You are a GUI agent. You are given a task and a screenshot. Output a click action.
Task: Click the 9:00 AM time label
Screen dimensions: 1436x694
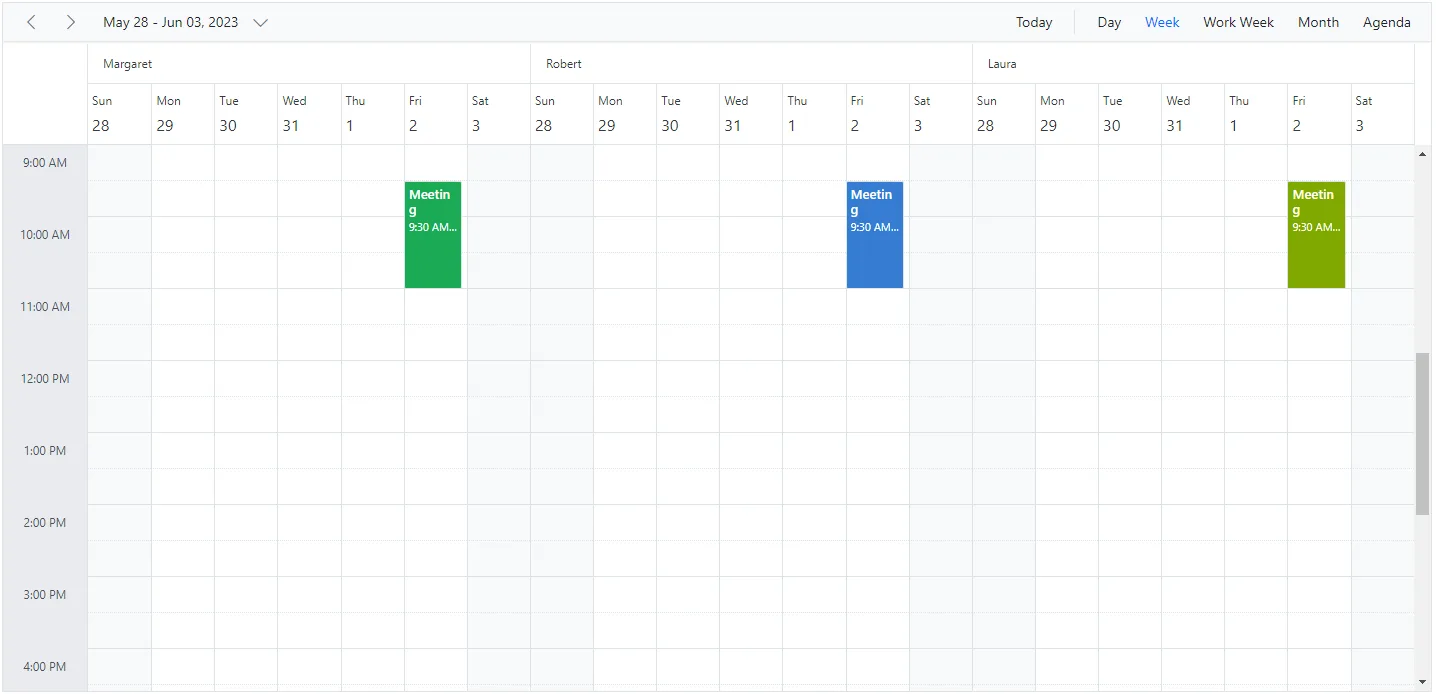(x=44, y=163)
